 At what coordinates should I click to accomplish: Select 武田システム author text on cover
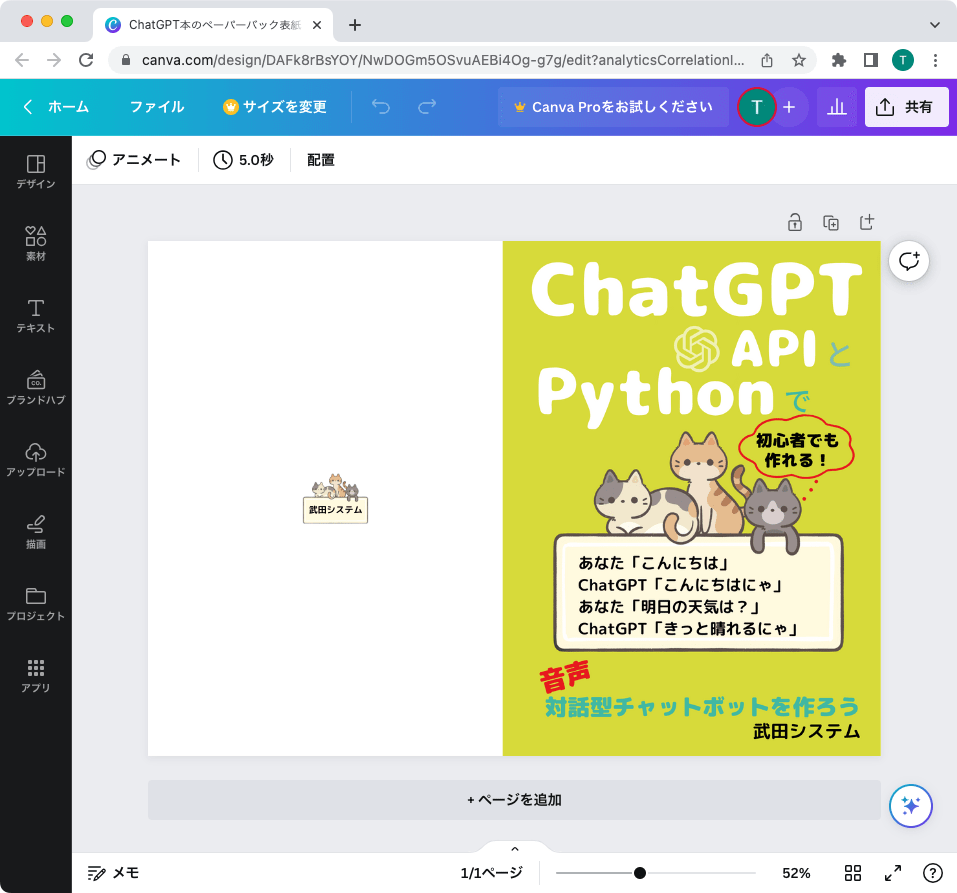tap(806, 731)
